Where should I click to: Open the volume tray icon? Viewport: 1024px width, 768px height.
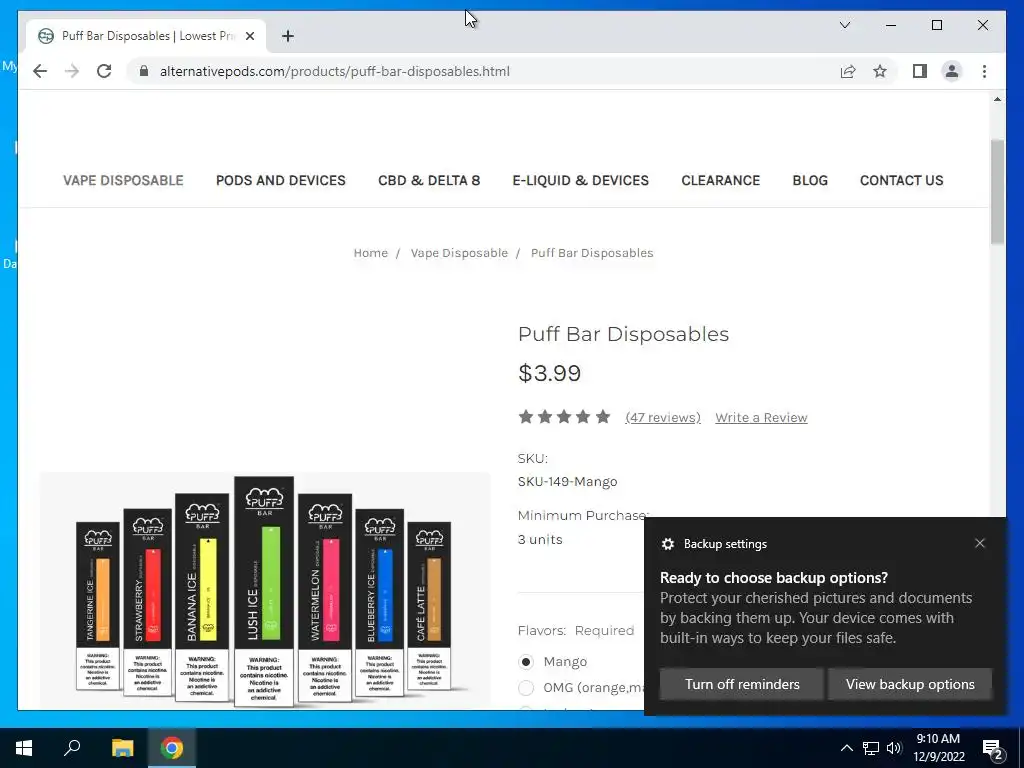coord(894,748)
